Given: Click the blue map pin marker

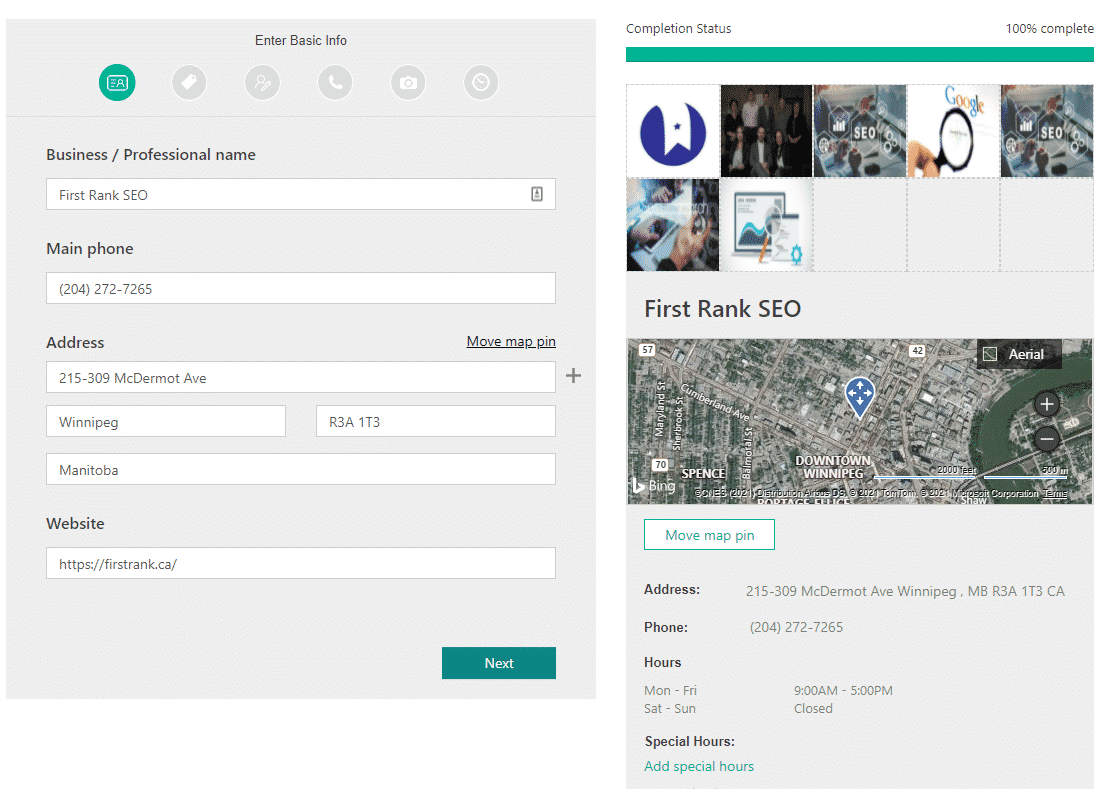Looking at the screenshot, I should [859, 396].
